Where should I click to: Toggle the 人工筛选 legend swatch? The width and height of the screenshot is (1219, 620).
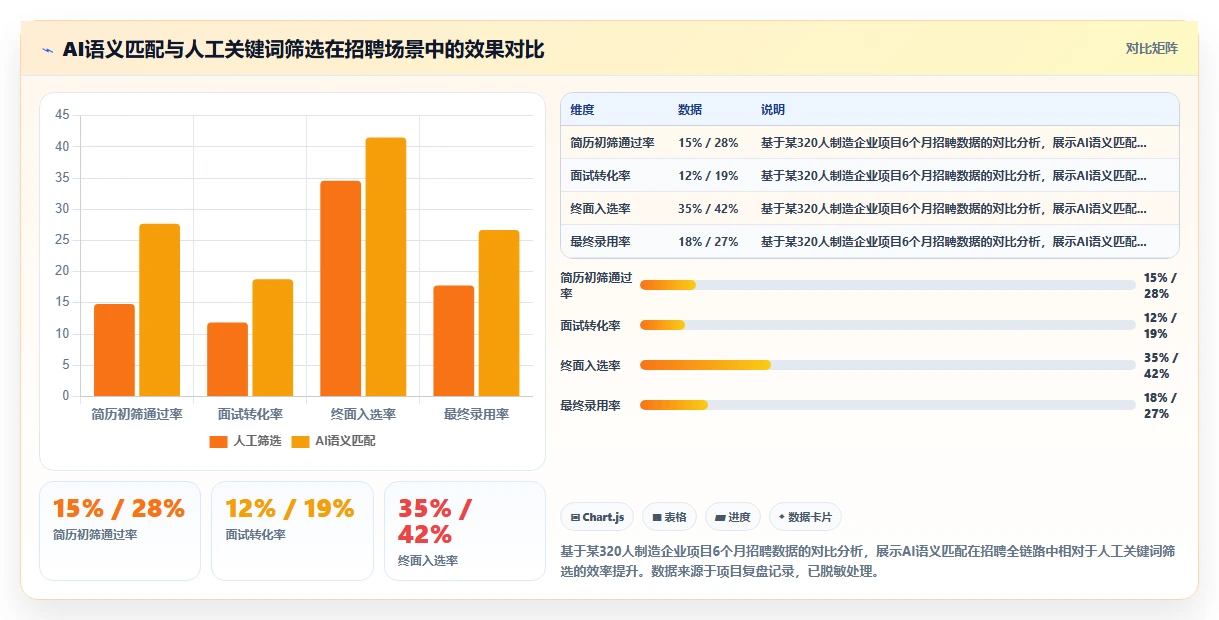pyautogui.click(x=219, y=441)
